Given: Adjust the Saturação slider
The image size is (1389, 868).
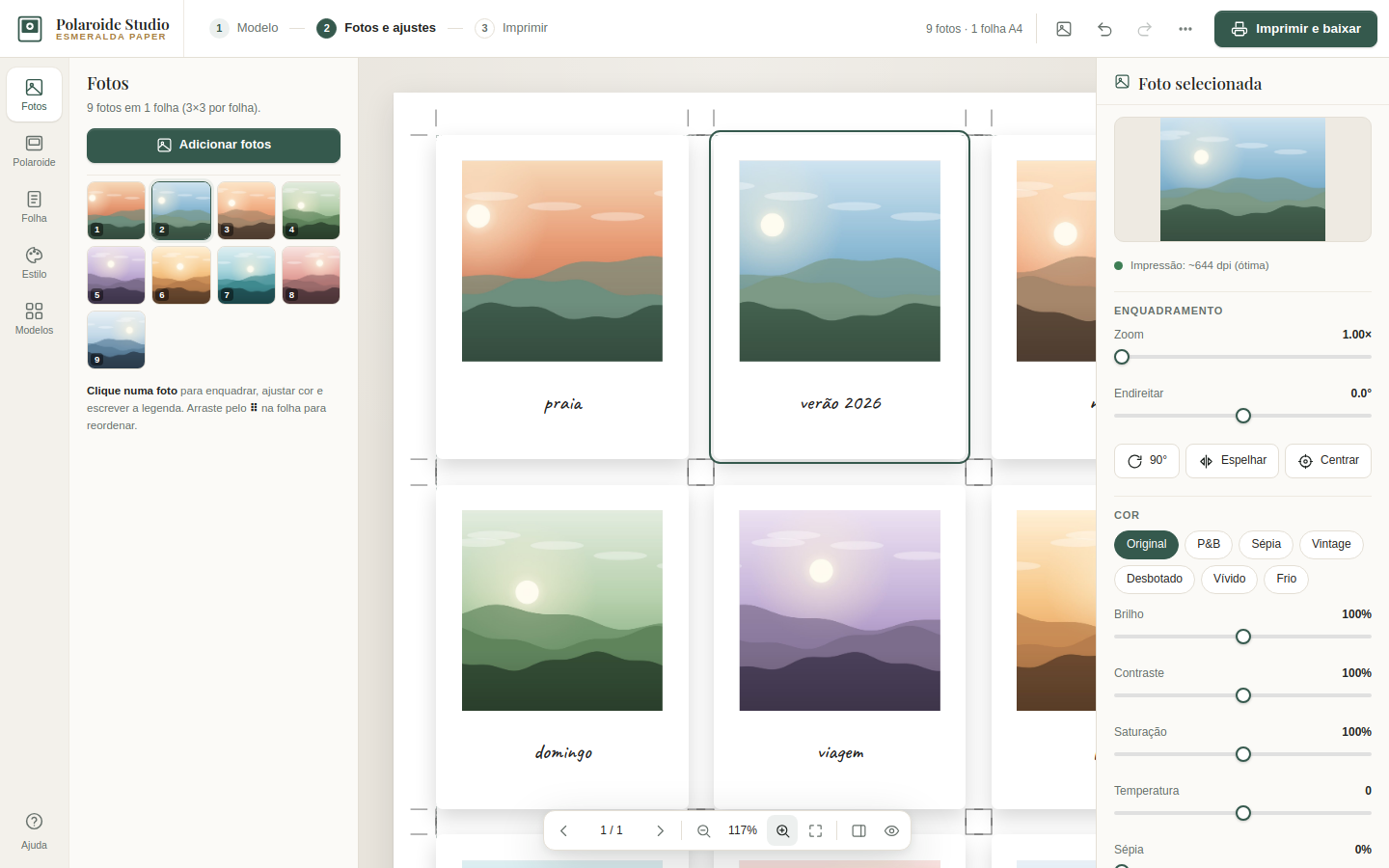Looking at the screenshot, I should [x=1242, y=754].
